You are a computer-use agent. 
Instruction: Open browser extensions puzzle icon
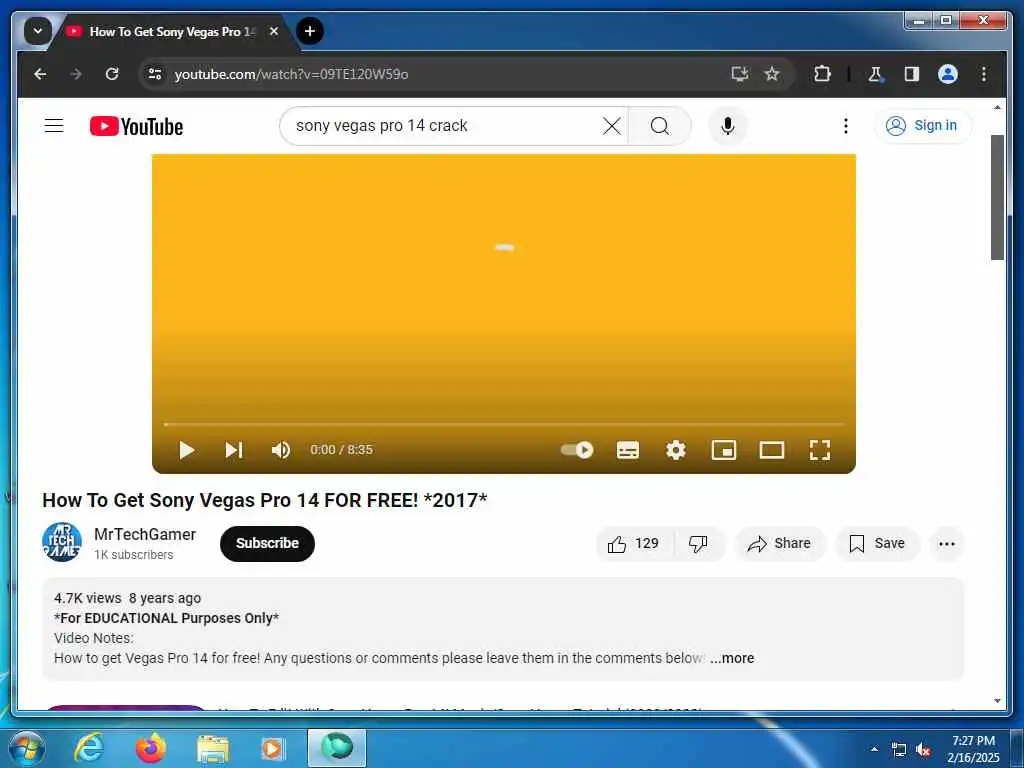point(822,74)
